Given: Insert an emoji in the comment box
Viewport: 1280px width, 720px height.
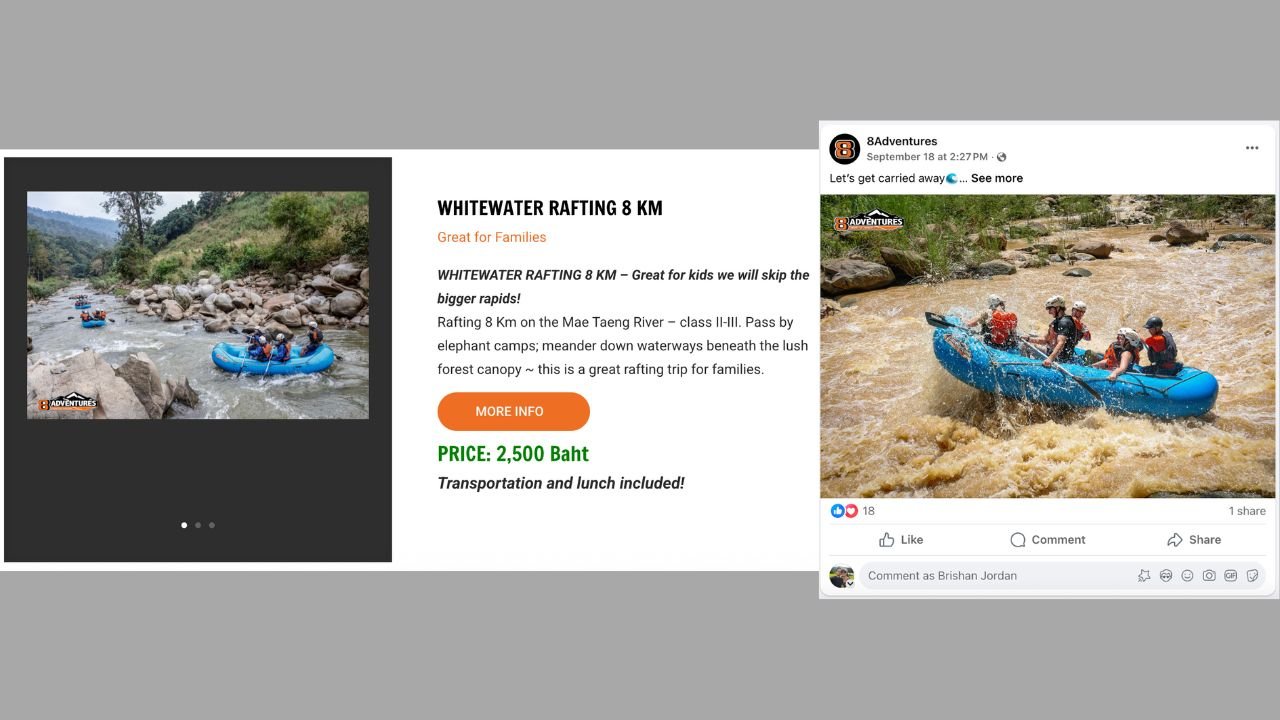Looking at the screenshot, I should [1187, 576].
